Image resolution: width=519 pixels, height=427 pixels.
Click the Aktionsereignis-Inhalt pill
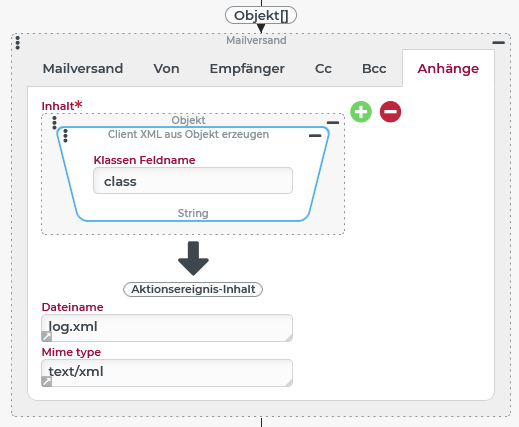[193, 289]
